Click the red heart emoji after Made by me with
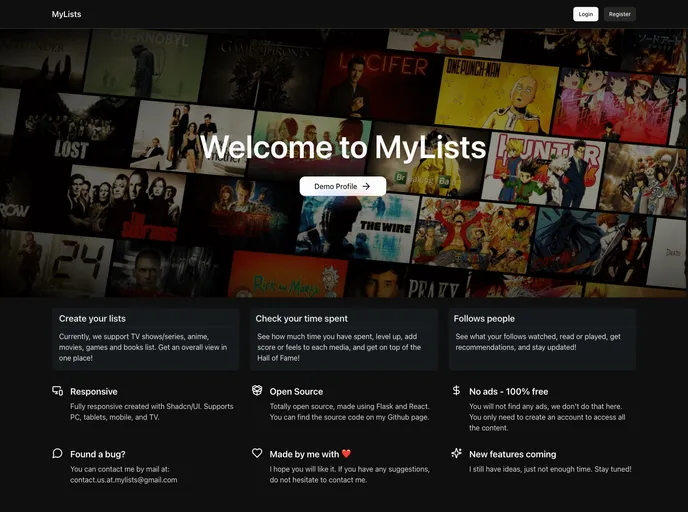The width and height of the screenshot is (688, 512). (346, 454)
